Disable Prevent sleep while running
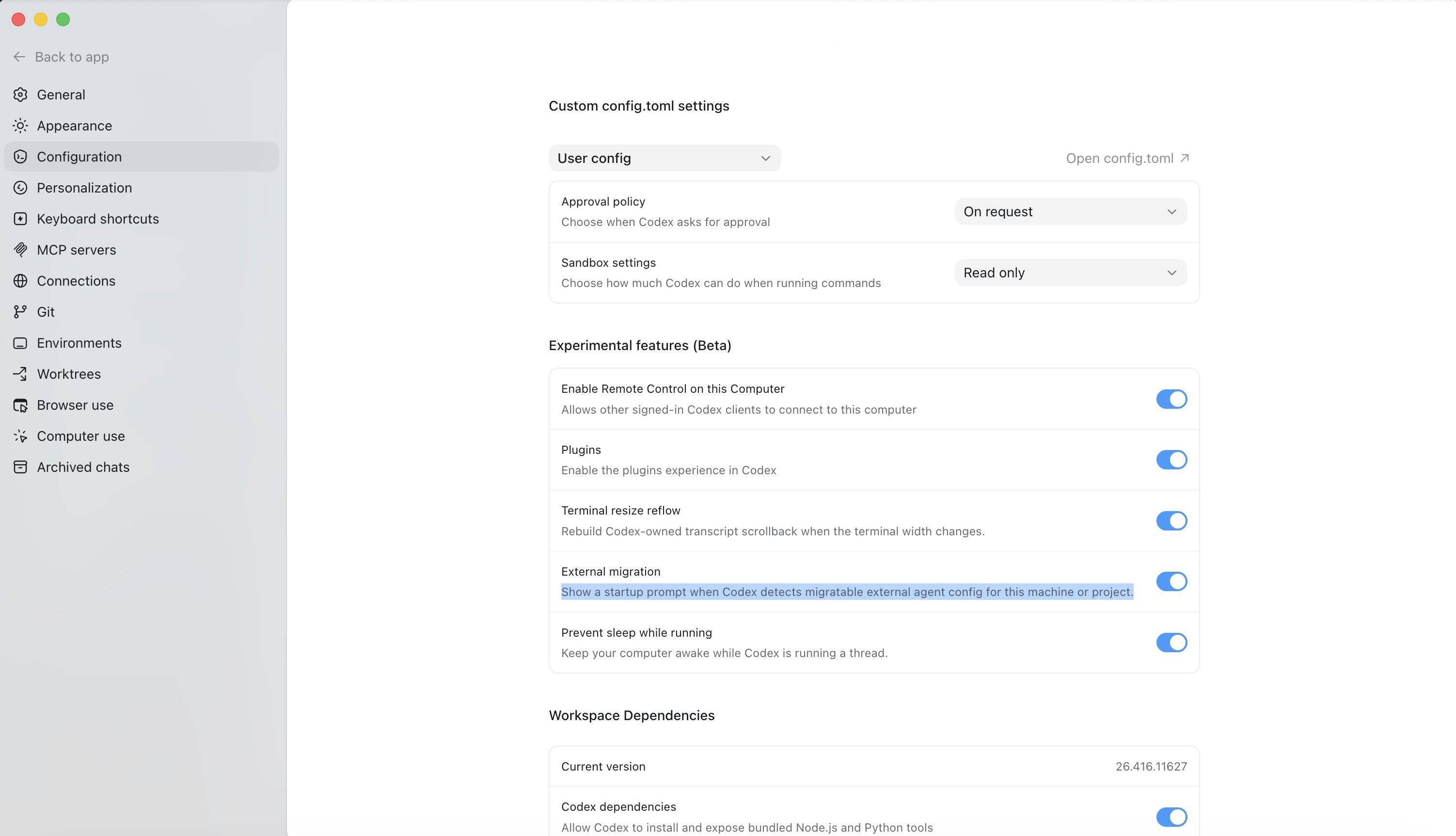The image size is (1456, 836). coord(1171,643)
